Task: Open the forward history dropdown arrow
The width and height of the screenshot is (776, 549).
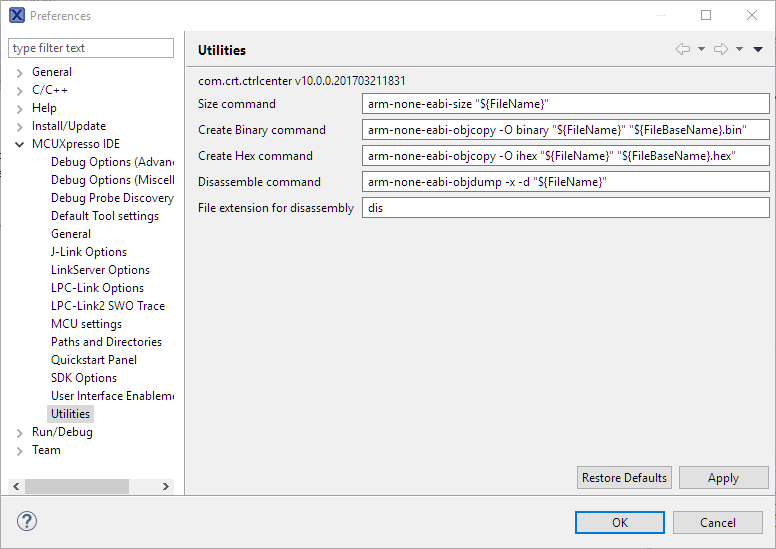Action: (x=739, y=49)
